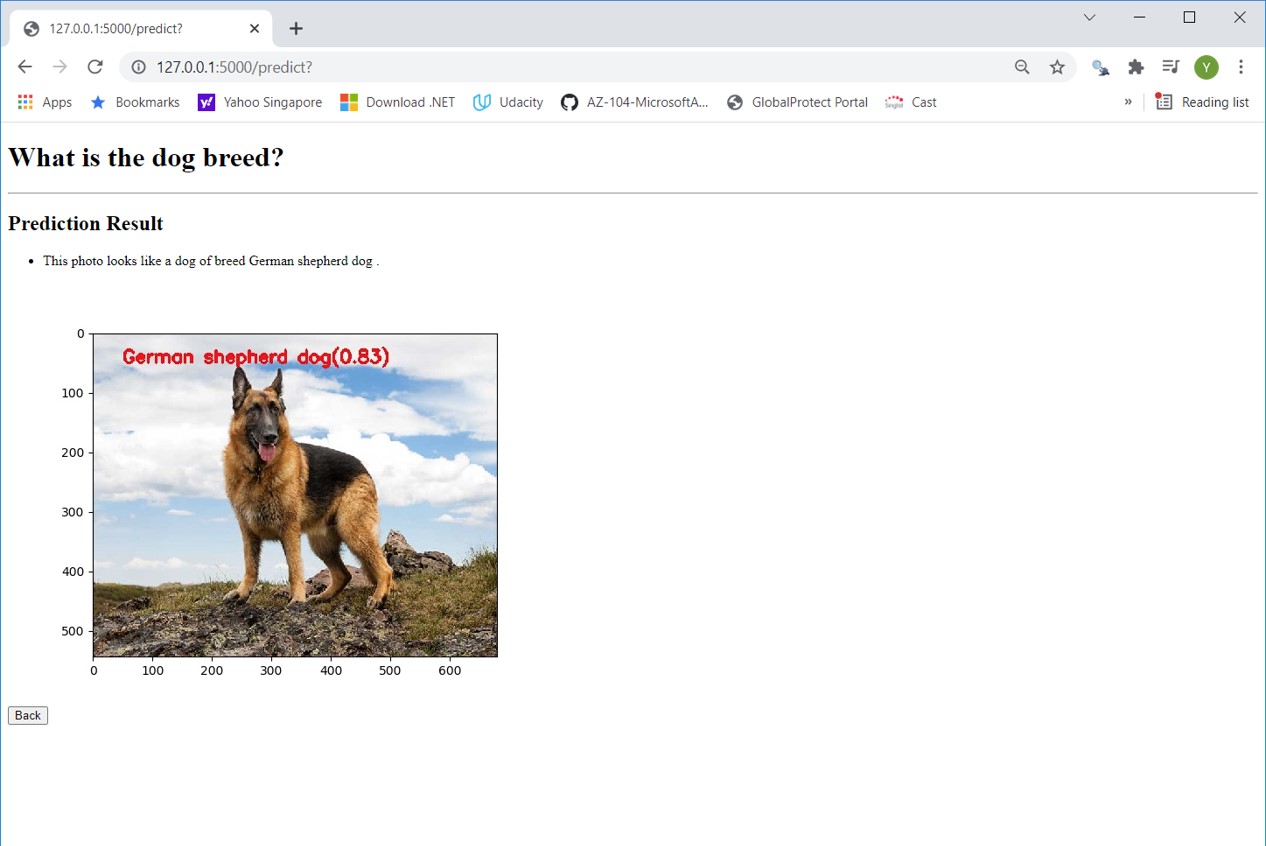Click the back navigation arrow
1266x846 pixels.
click(24, 66)
